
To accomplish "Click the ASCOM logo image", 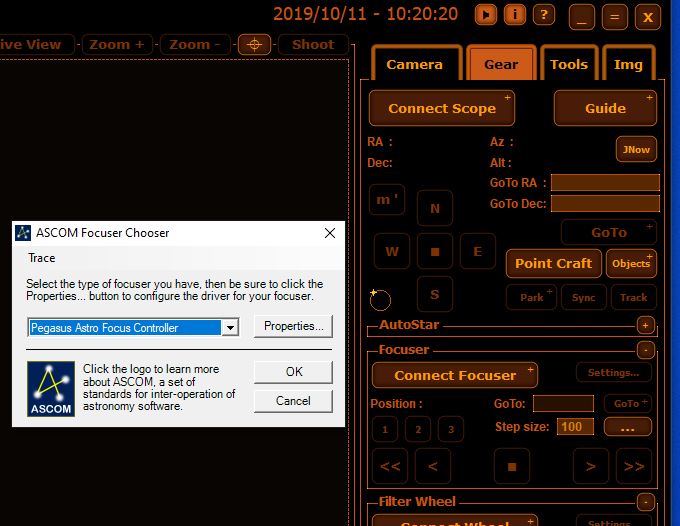I will coord(51,388).
